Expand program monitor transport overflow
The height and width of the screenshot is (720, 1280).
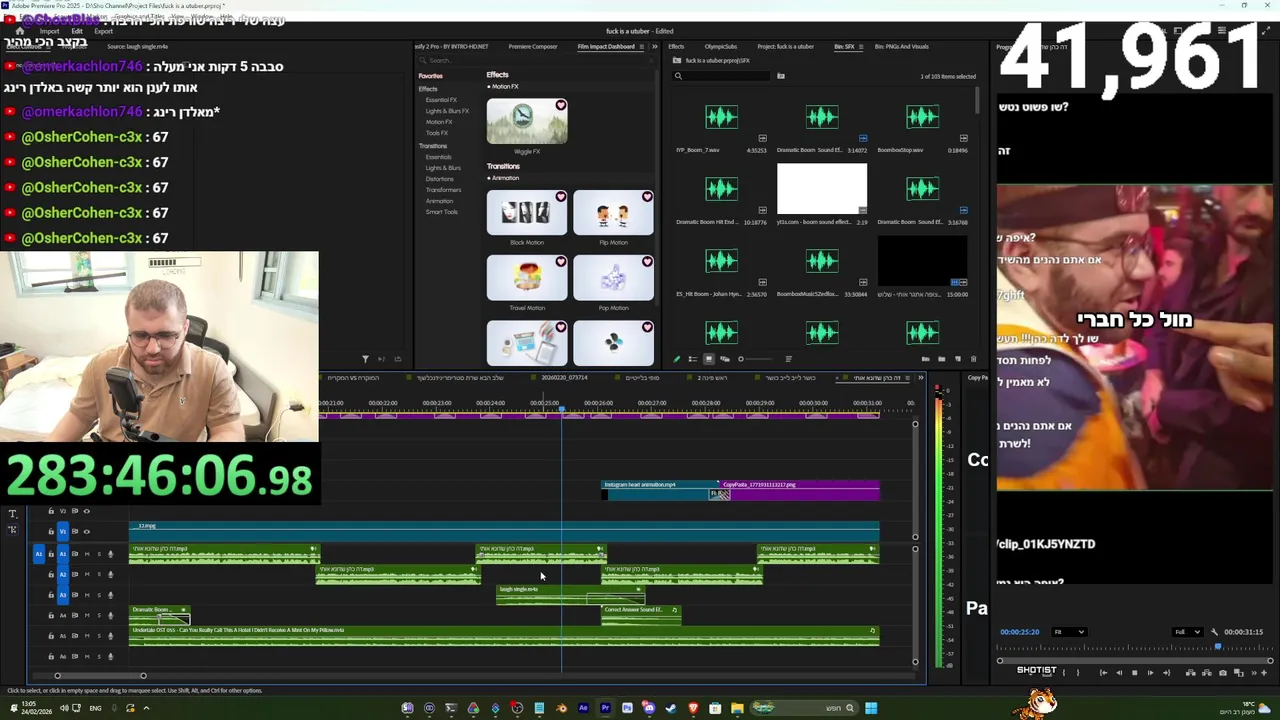click(1254, 673)
